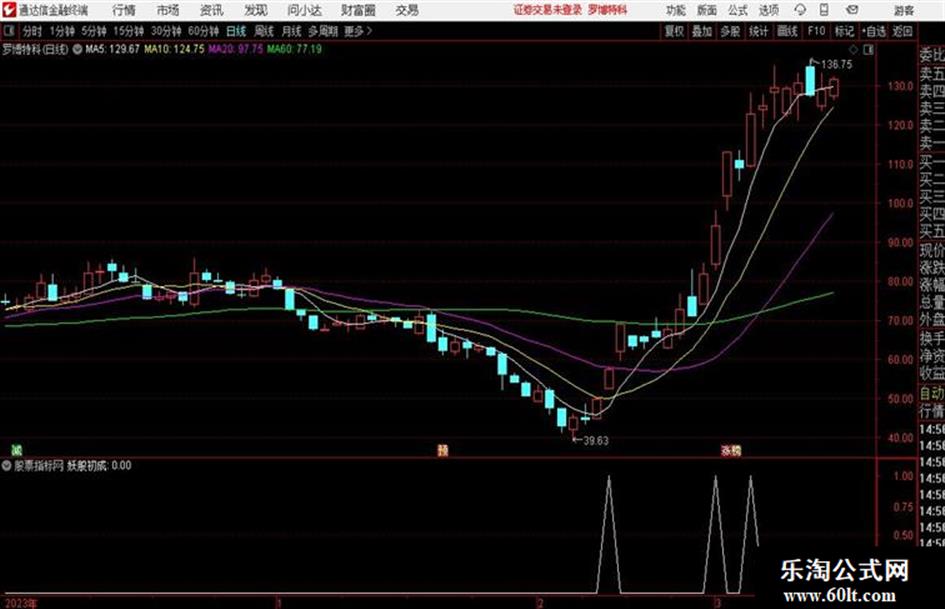945x609 pixels.
Task: Open the 行情 menu
Action: click(x=124, y=10)
